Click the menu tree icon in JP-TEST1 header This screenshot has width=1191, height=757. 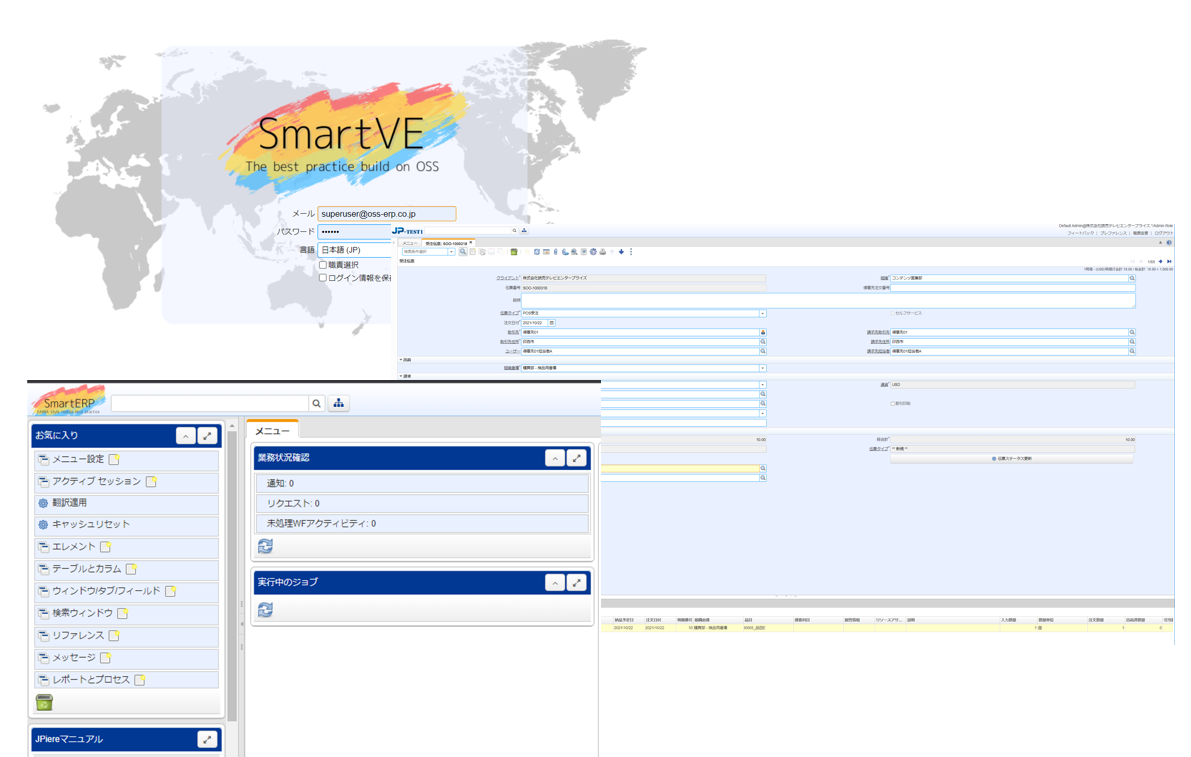tap(524, 231)
